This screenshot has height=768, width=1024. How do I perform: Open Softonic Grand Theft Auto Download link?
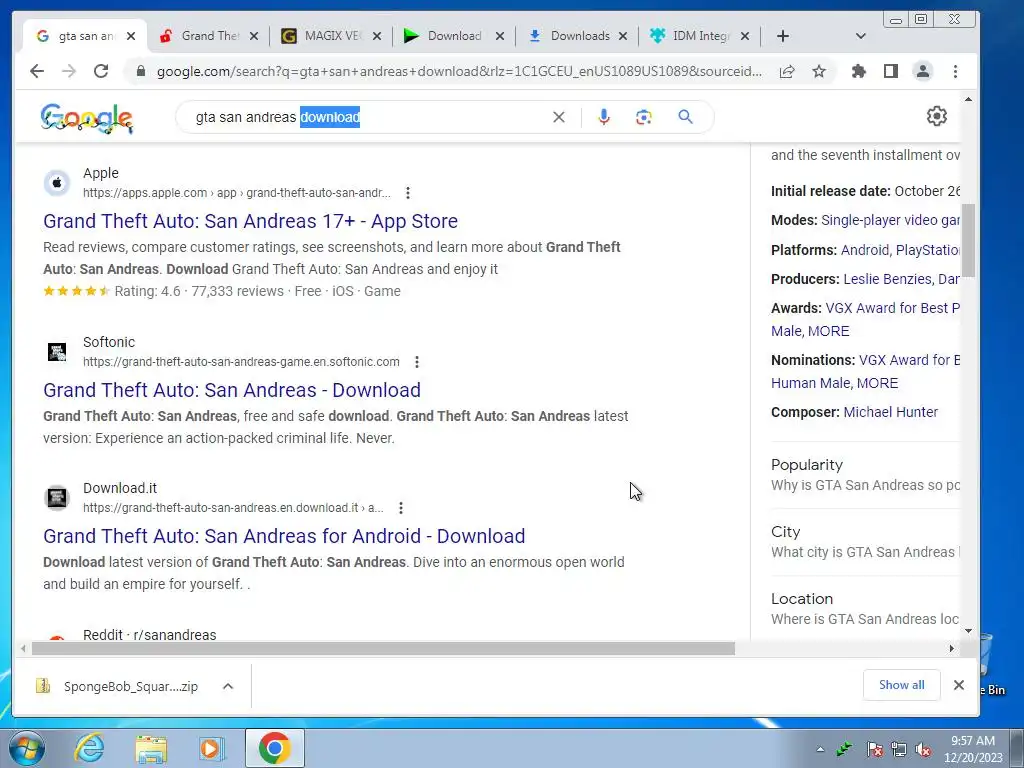[232, 390]
